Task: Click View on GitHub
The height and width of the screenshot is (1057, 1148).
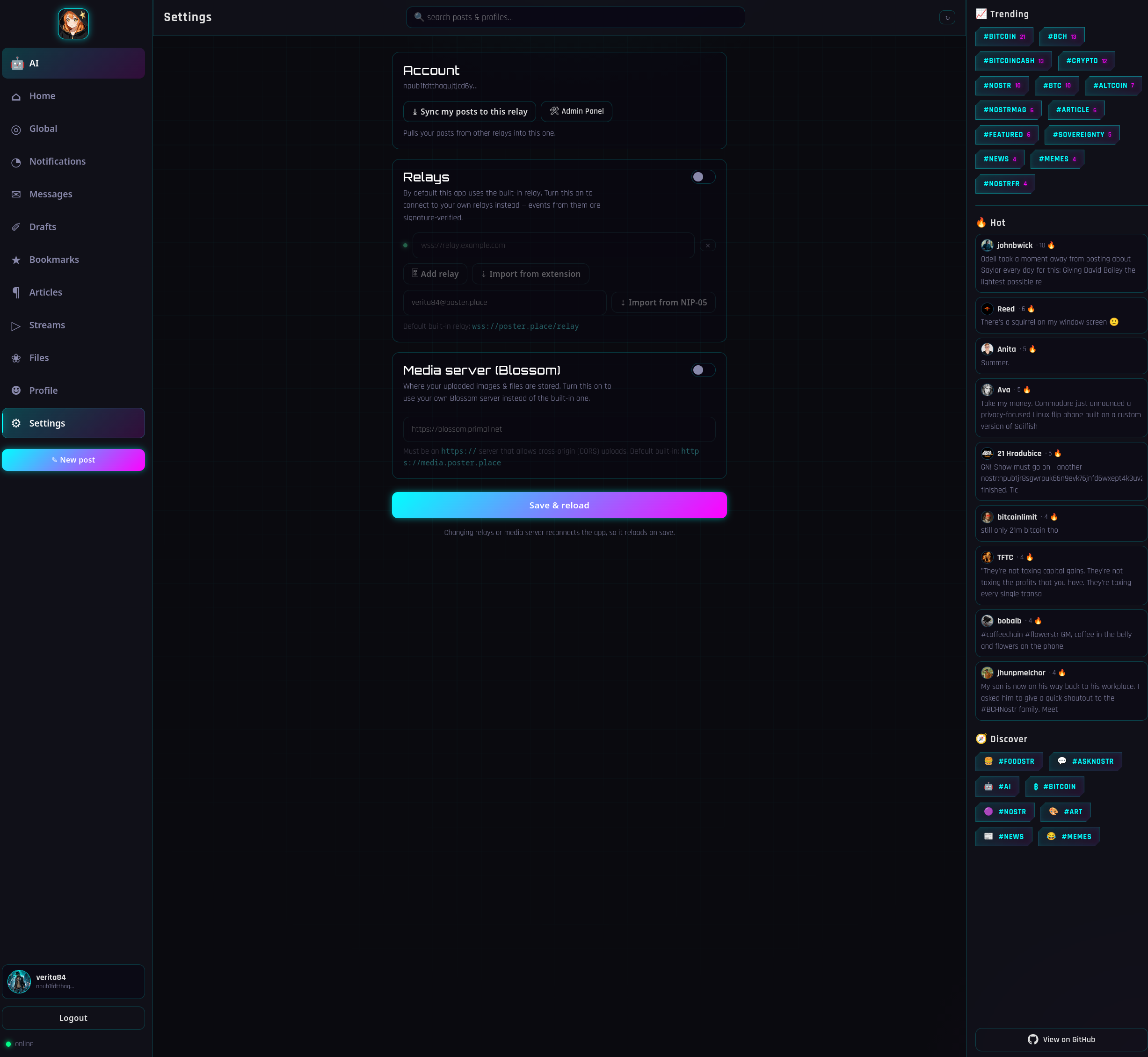Action: click(1061, 1039)
